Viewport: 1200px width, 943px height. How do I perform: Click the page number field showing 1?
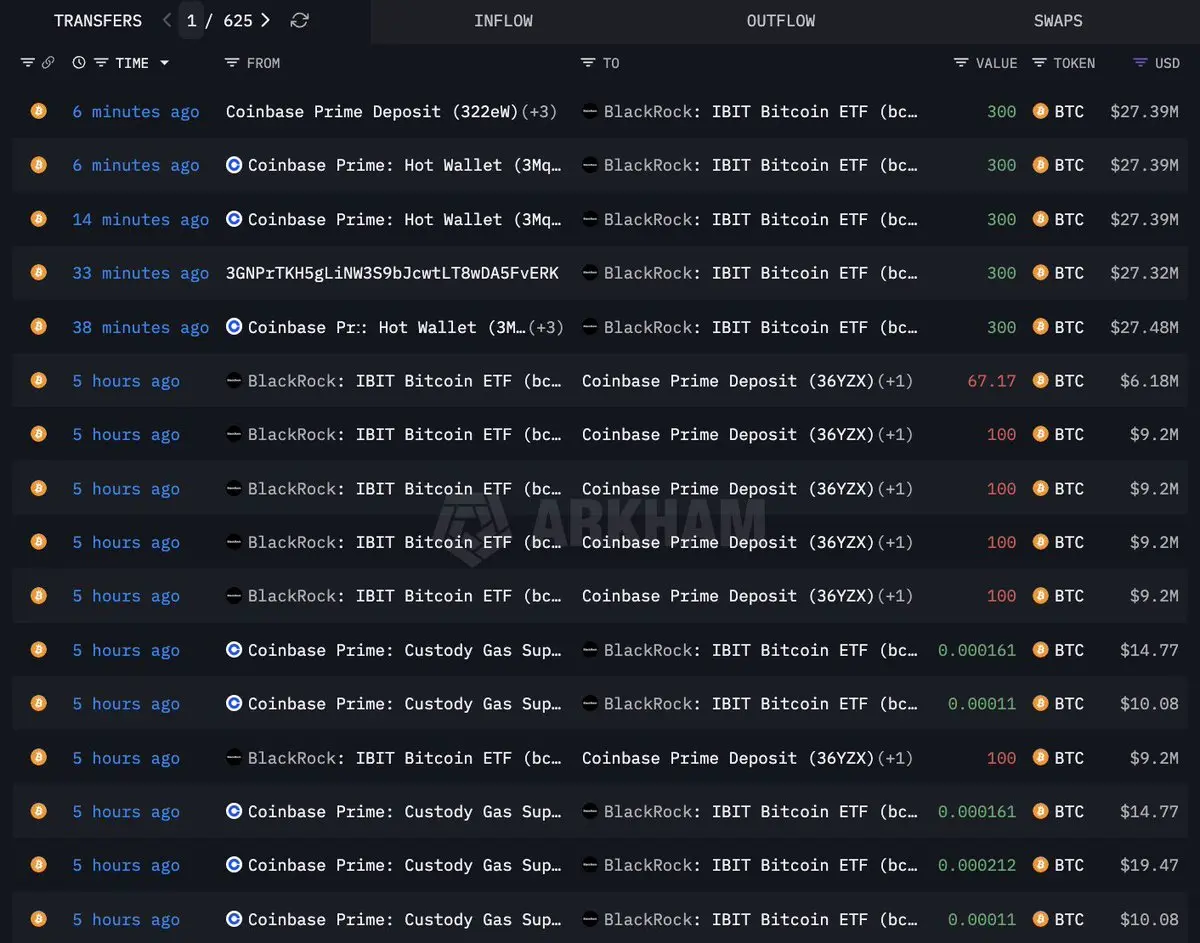point(191,20)
